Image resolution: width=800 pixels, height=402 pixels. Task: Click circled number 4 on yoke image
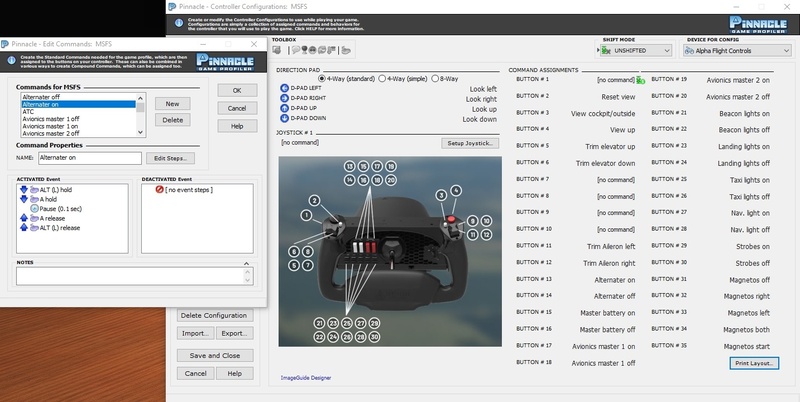(x=456, y=191)
